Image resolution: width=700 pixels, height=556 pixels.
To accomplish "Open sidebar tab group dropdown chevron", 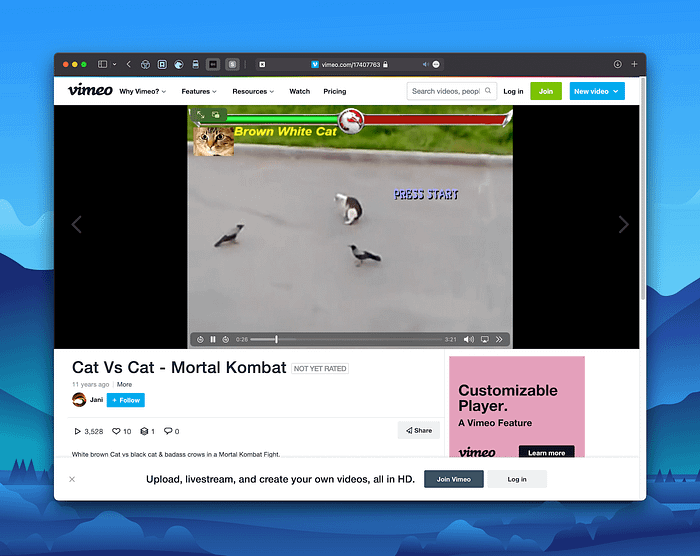I will pos(114,64).
